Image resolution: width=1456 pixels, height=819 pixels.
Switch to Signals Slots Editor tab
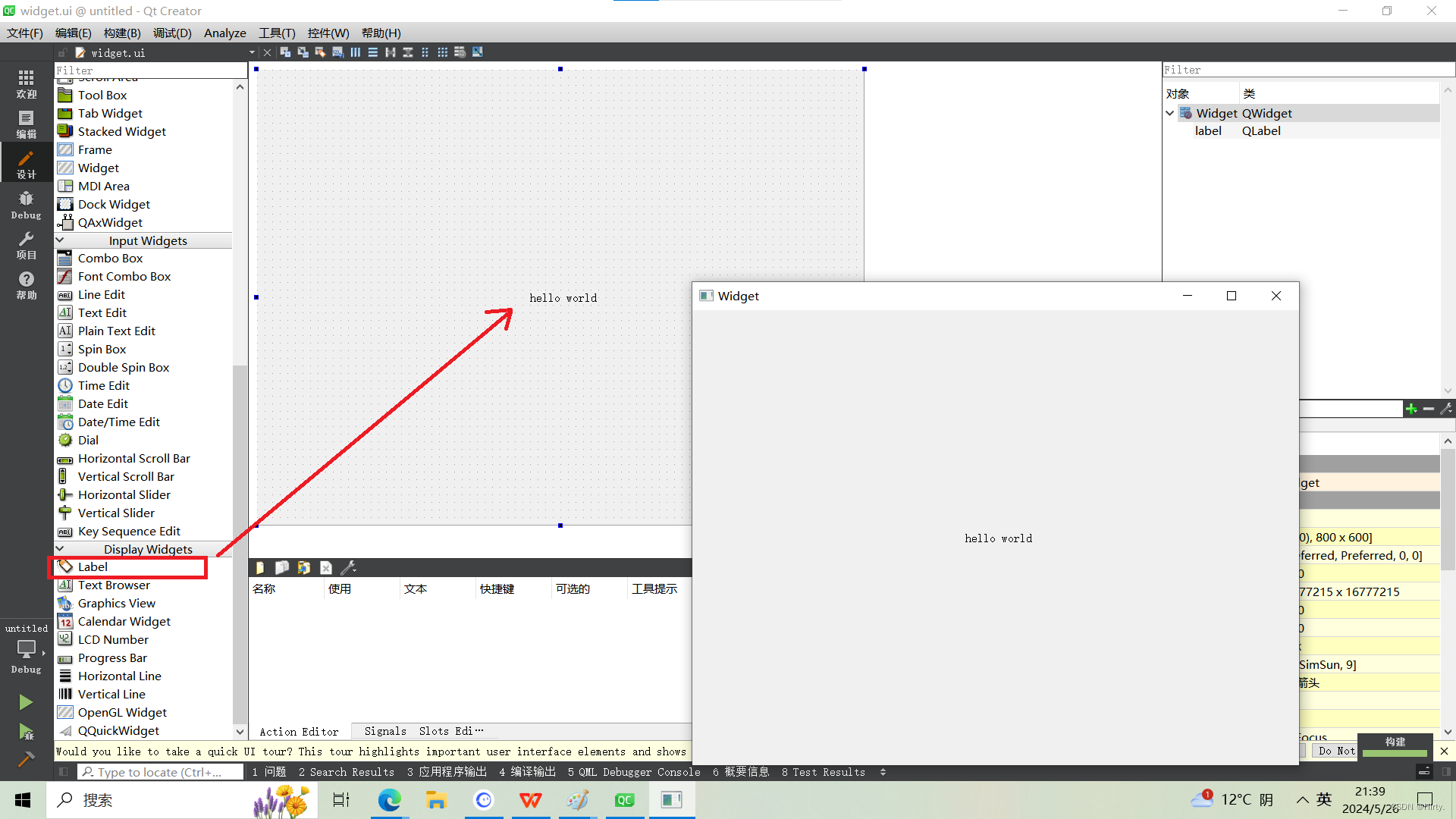tap(424, 731)
